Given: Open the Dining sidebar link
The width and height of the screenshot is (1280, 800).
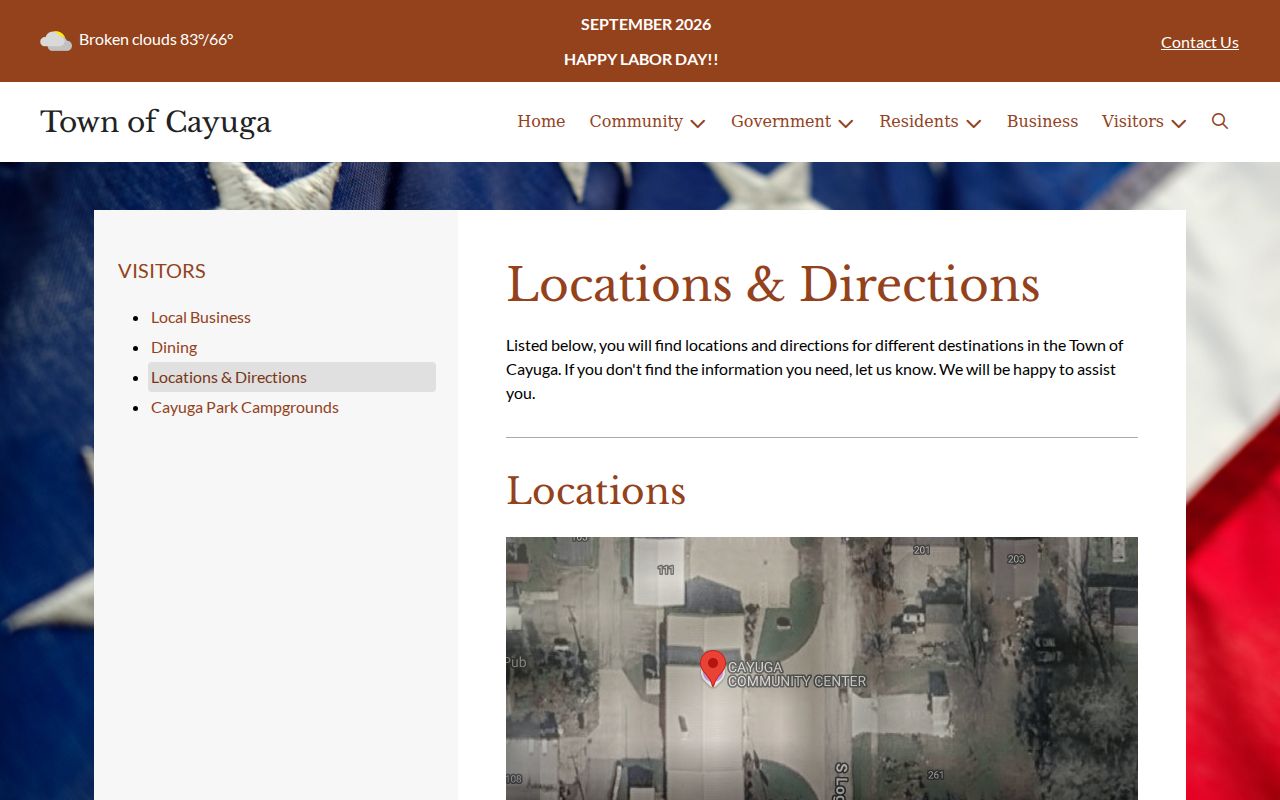Looking at the screenshot, I should click(x=174, y=347).
